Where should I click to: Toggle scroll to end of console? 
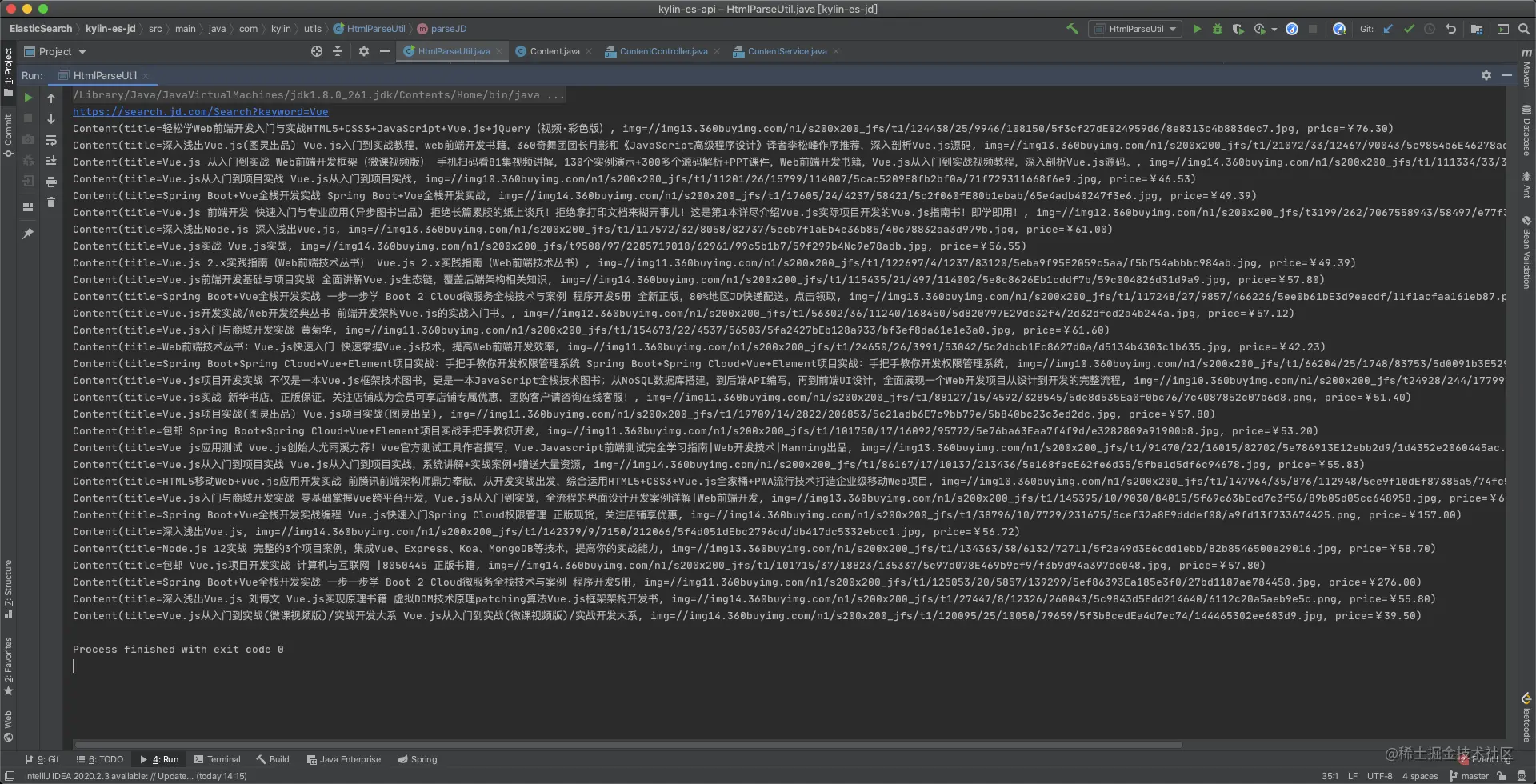51,161
